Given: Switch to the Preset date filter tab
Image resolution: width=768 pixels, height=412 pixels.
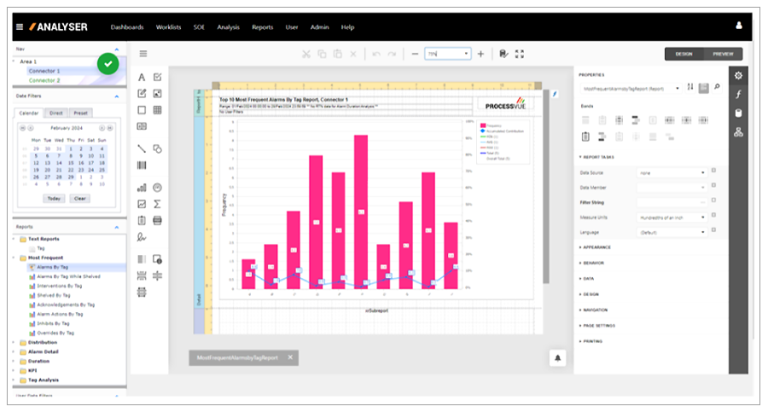Looking at the screenshot, I should [x=80, y=113].
